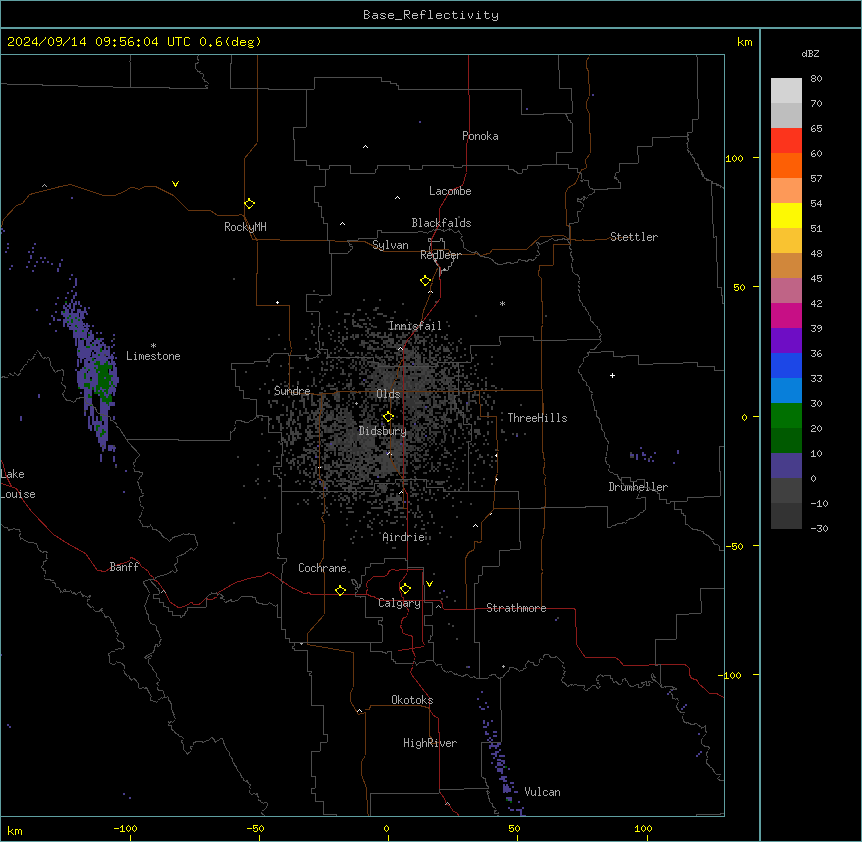This screenshot has height=842, width=862.
Task: Click the Airdrie city label
Action: pos(404,537)
